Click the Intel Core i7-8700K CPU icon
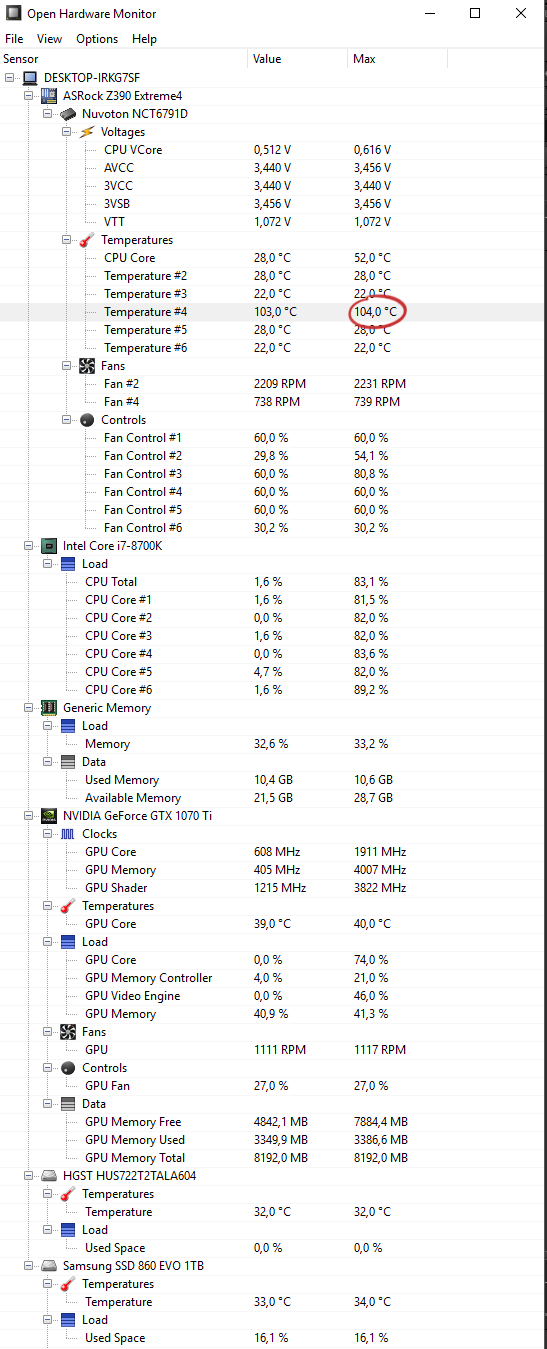This screenshot has height=1349, width=547. 49,546
